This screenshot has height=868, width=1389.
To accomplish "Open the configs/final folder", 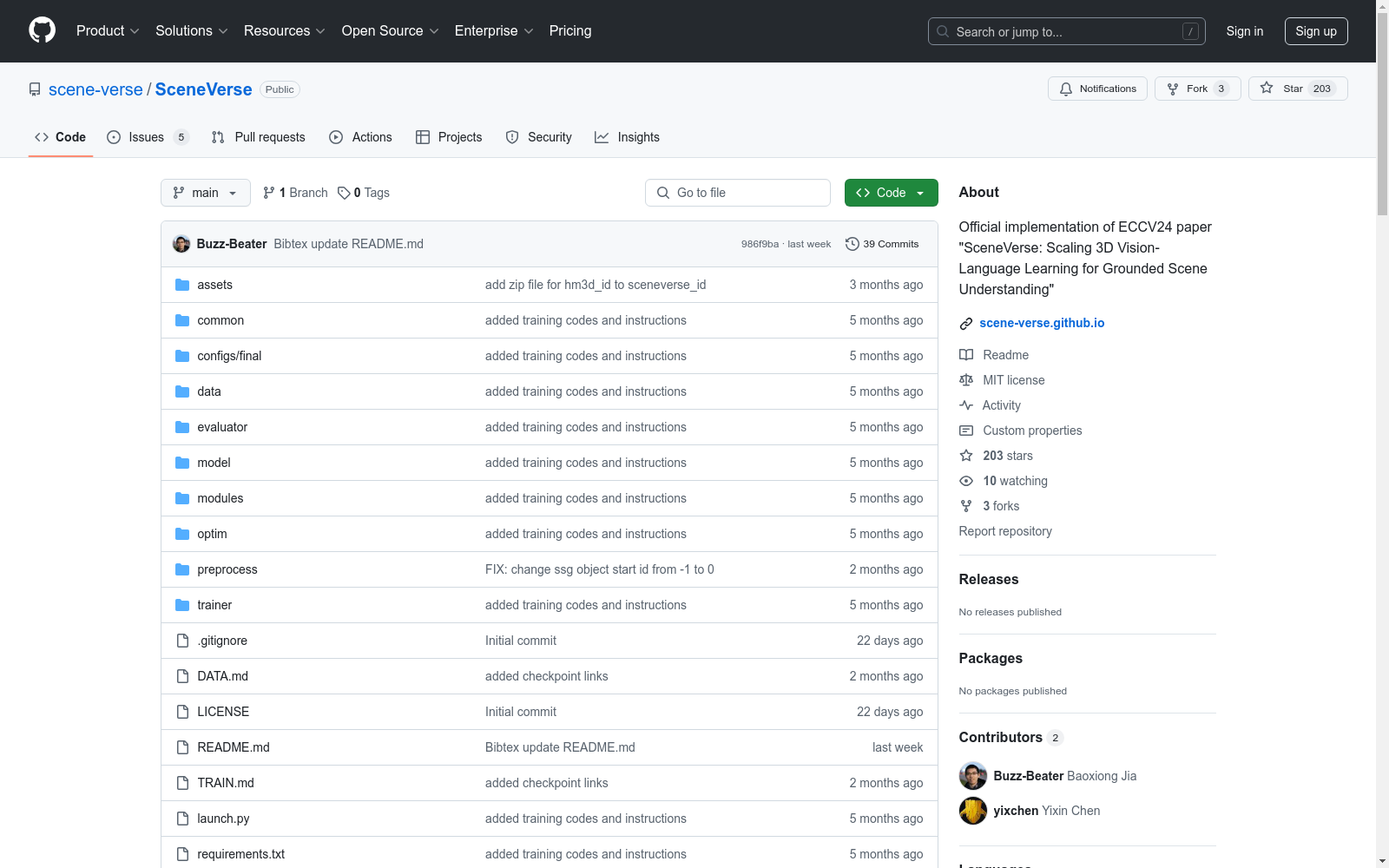I will 229,356.
